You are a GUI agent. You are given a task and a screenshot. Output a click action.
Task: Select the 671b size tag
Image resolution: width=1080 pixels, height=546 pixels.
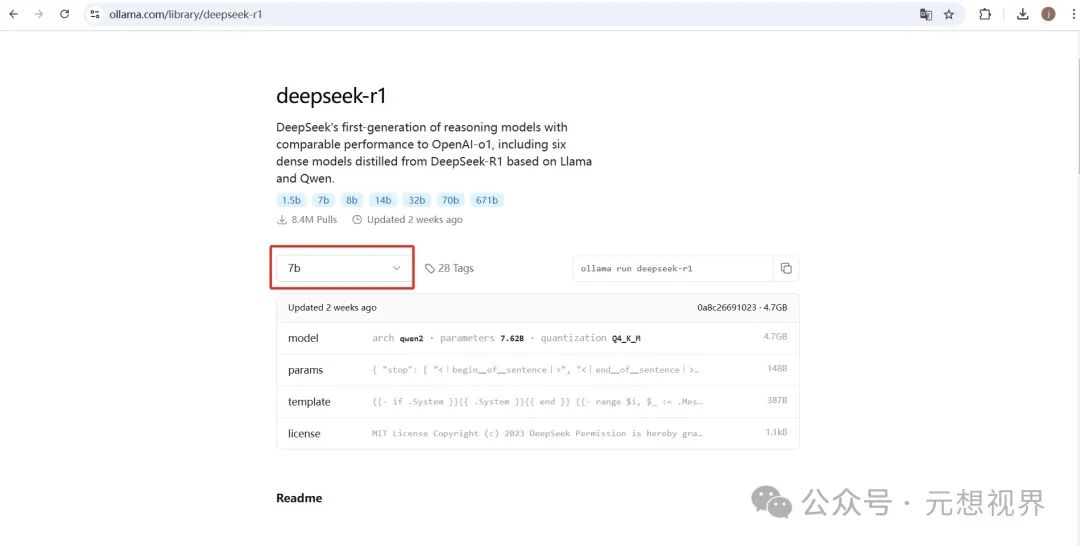pos(487,200)
